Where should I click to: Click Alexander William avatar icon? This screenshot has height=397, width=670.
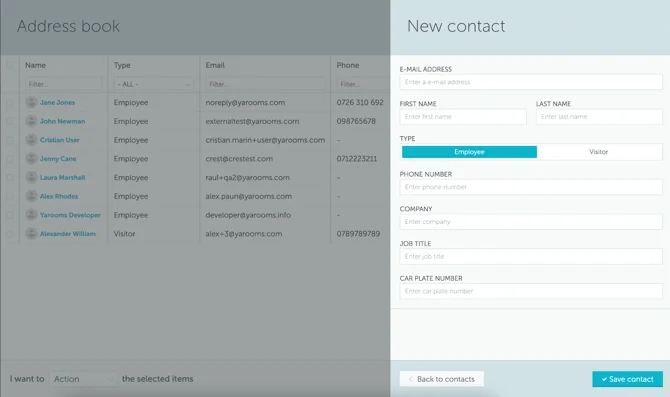pos(31,234)
